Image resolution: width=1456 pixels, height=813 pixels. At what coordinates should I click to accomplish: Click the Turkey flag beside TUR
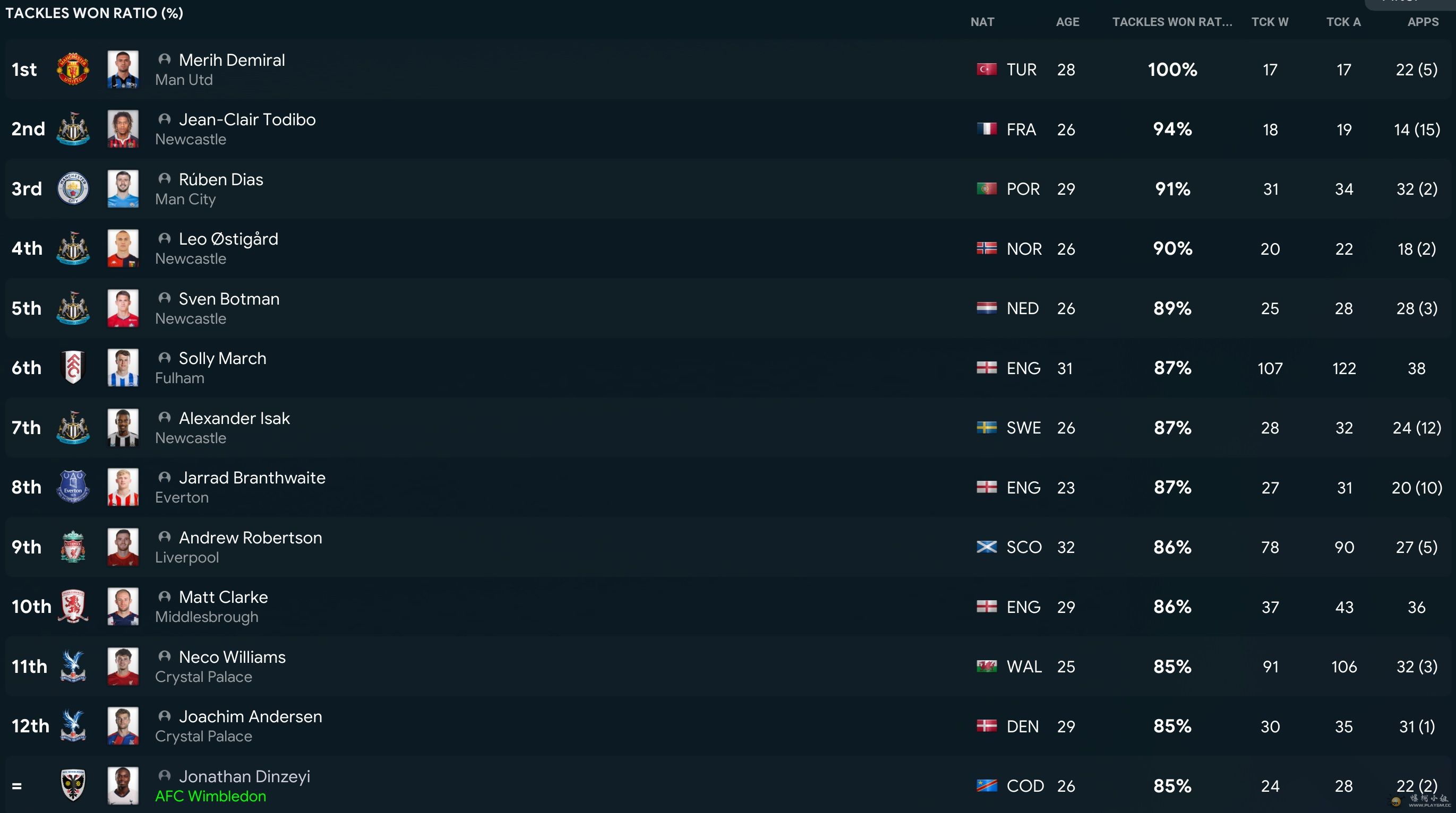[x=986, y=70]
